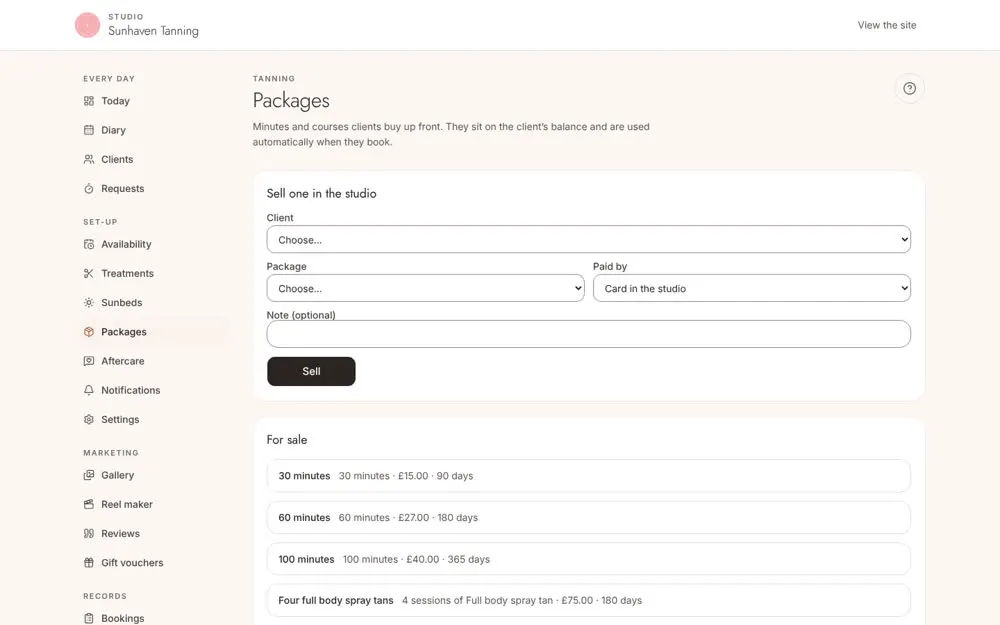Open Gift vouchers under Marketing

[x=132, y=563]
